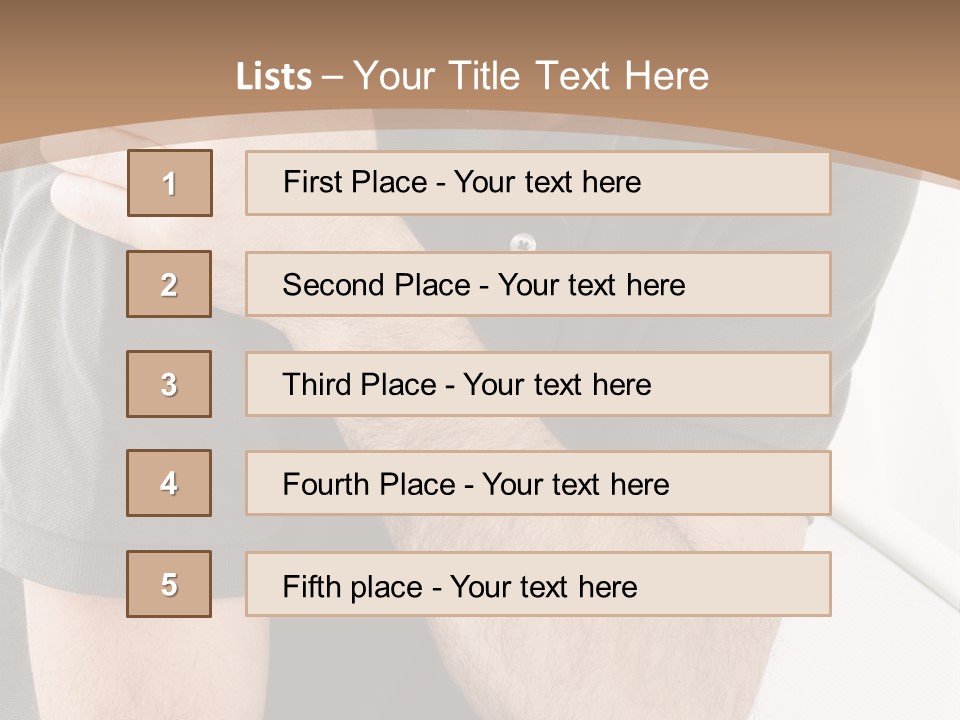Viewport: 960px width, 720px height.
Task: Click the number 5 box
Action: (169, 584)
